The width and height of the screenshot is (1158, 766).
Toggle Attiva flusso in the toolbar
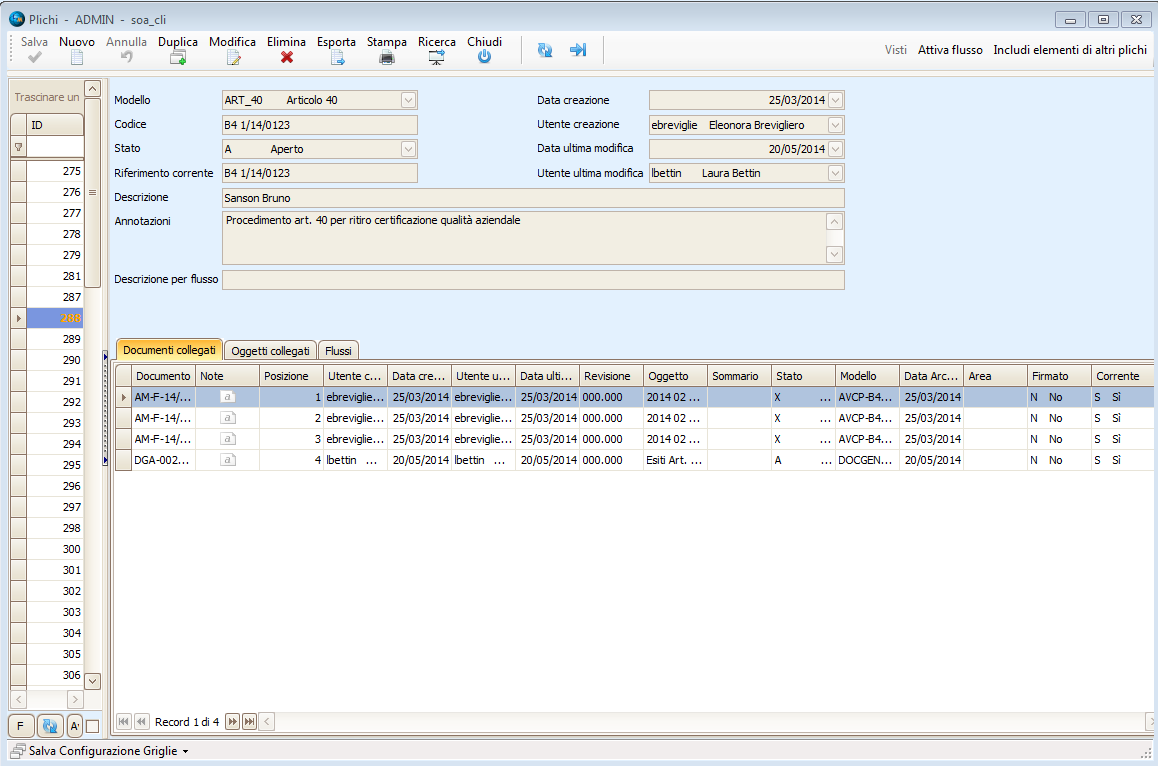point(950,50)
